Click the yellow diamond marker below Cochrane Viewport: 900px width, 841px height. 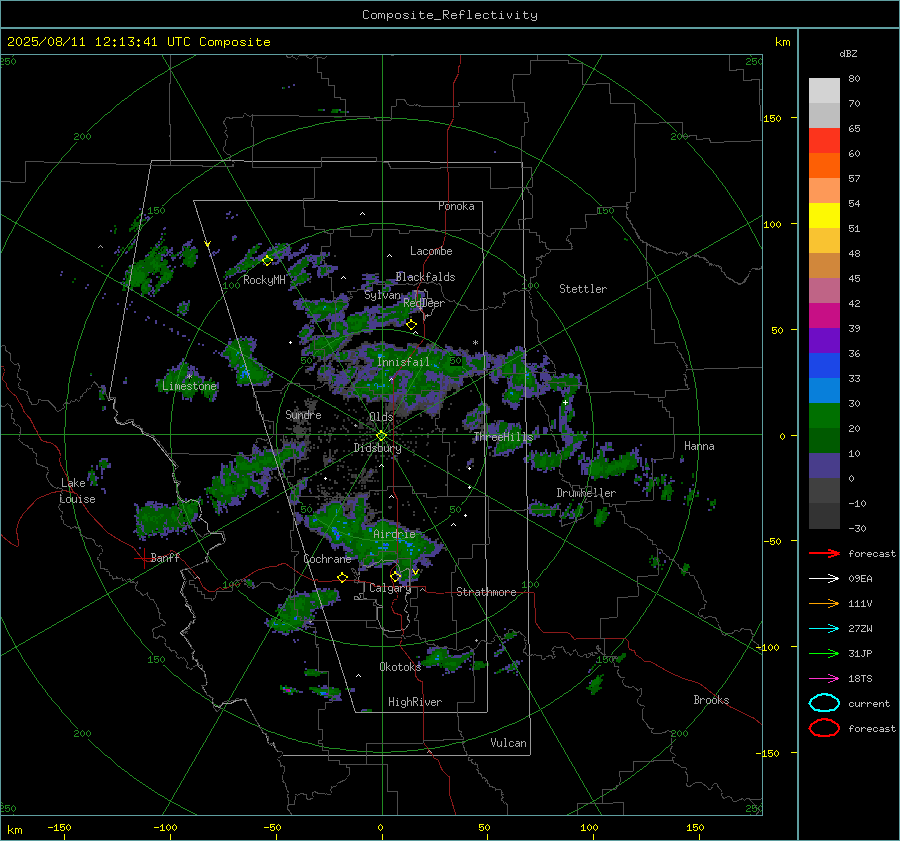(342, 577)
